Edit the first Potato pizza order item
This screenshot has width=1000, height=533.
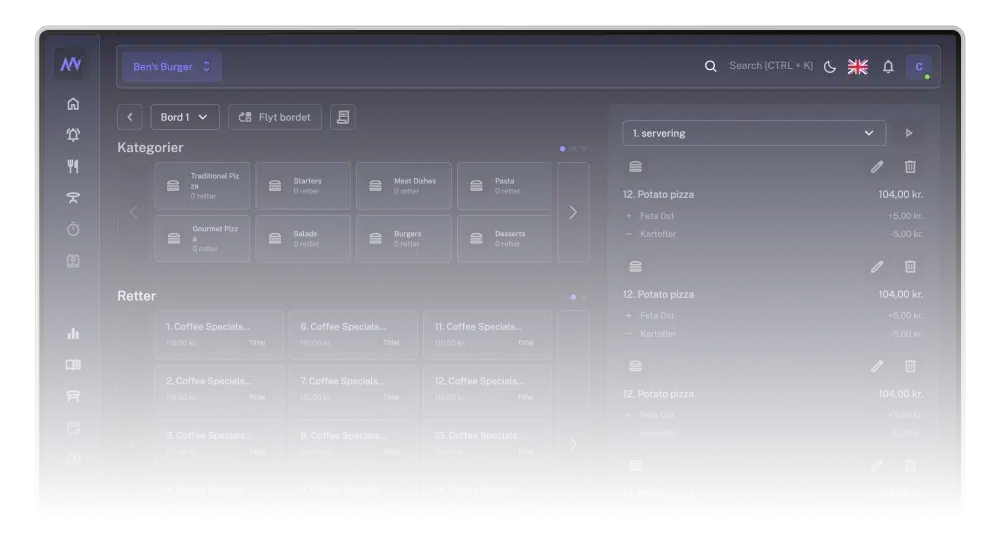pyautogui.click(x=877, y=167)
